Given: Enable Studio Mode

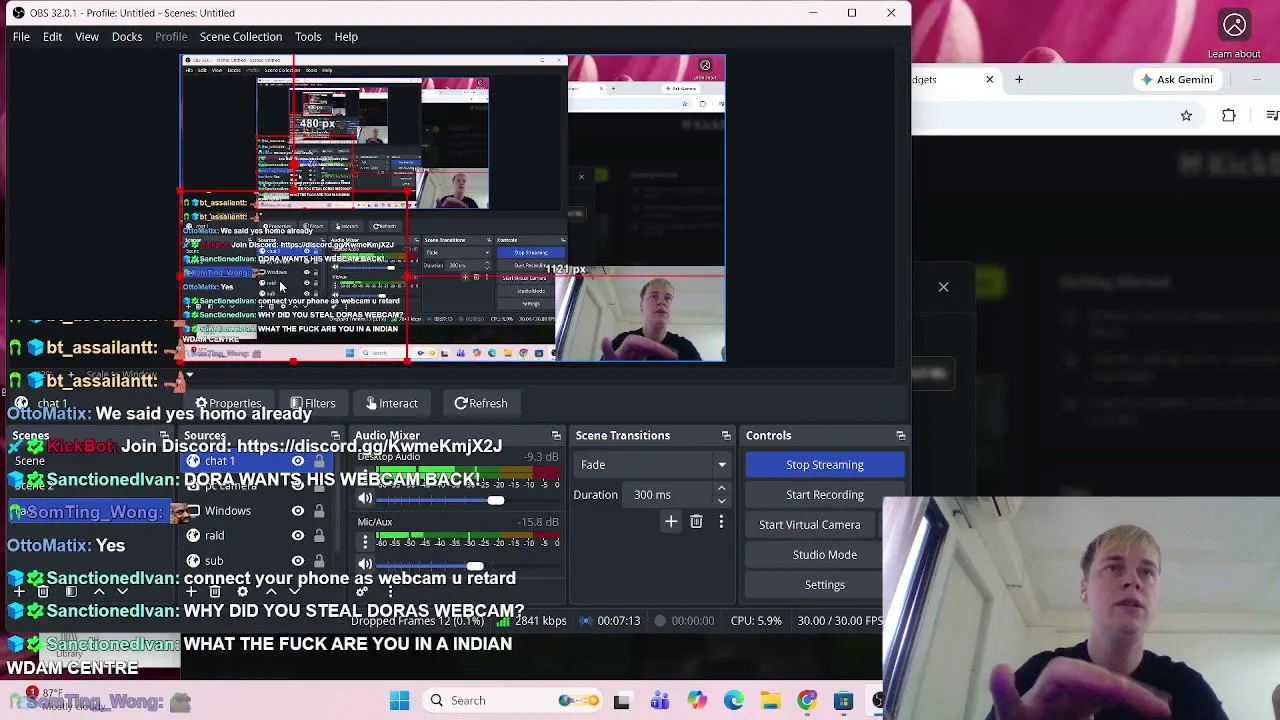Looking at the screenshot, I should click(x=825, y=555).
